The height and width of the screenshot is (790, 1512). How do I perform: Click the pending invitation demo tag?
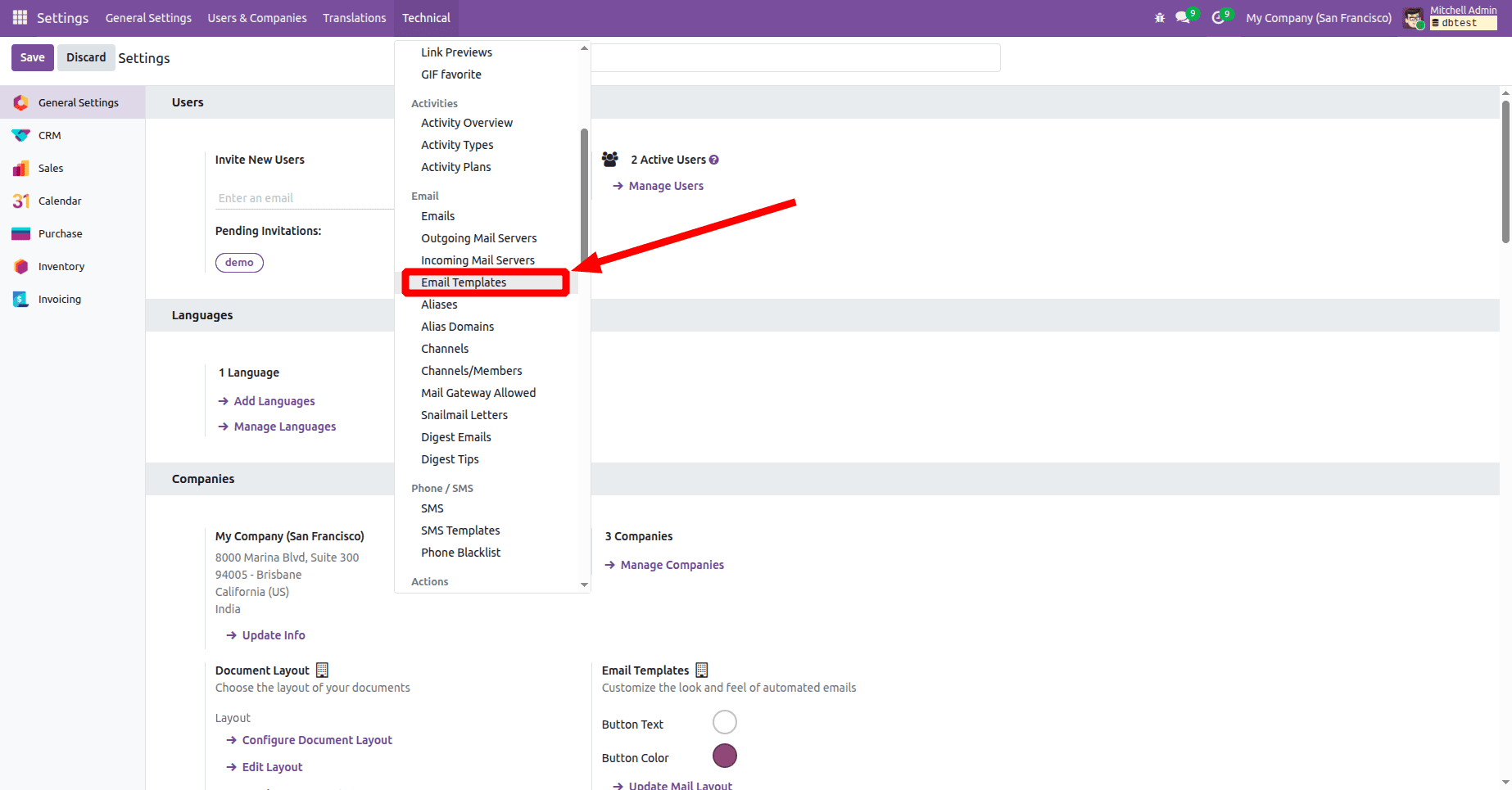tap(239, 263)
